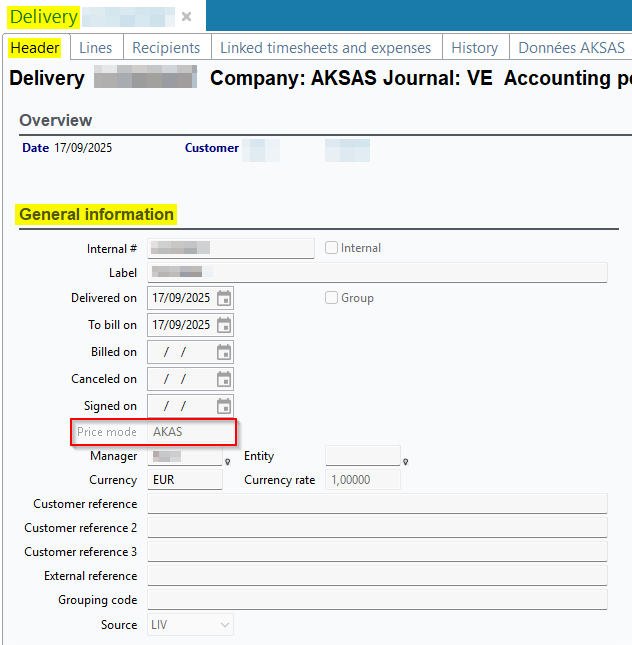Close the Delivery tab

(186, 17)
